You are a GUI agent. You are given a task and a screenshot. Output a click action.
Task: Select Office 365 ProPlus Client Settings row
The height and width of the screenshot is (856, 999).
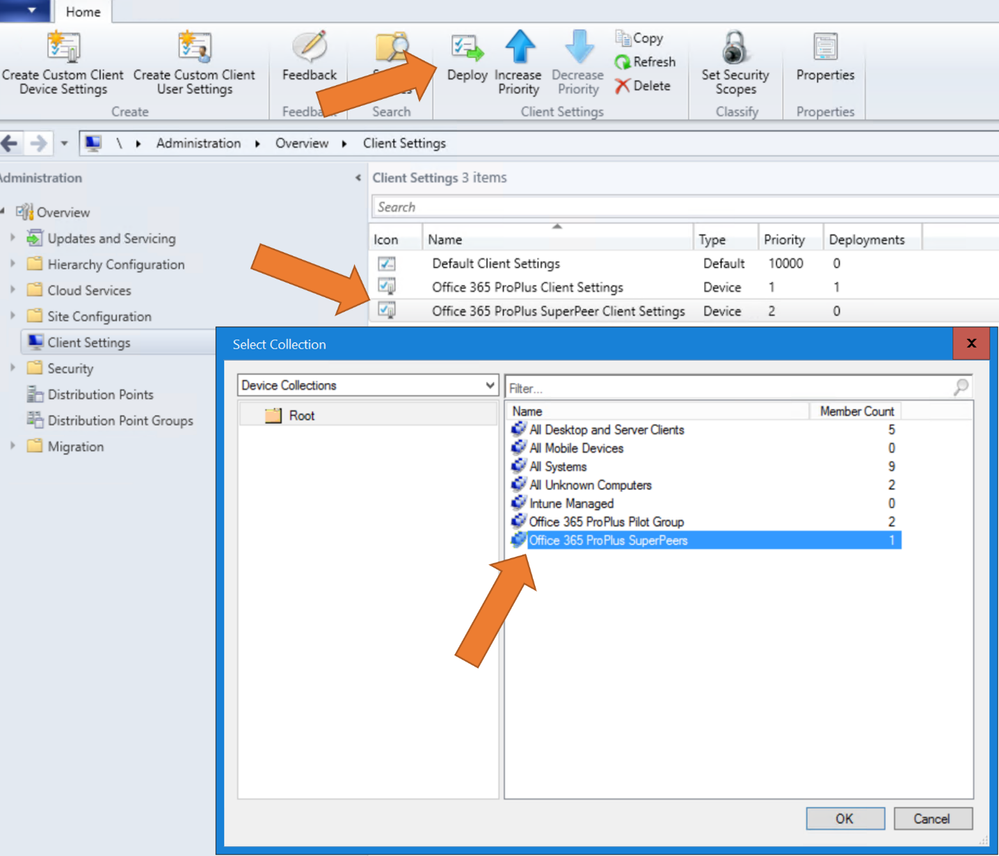[683, 287]
